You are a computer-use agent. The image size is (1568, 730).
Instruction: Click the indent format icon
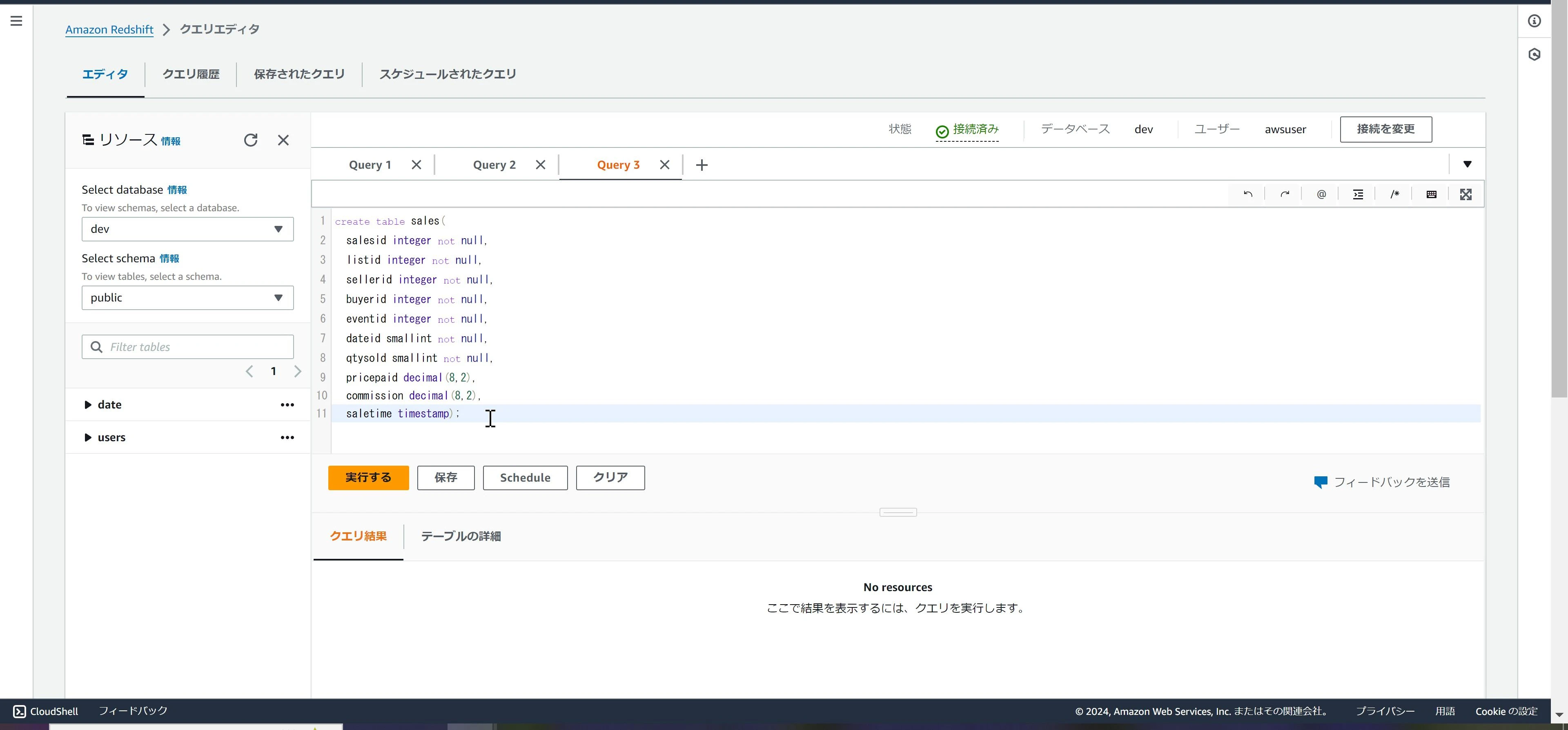pos(1358,194)
